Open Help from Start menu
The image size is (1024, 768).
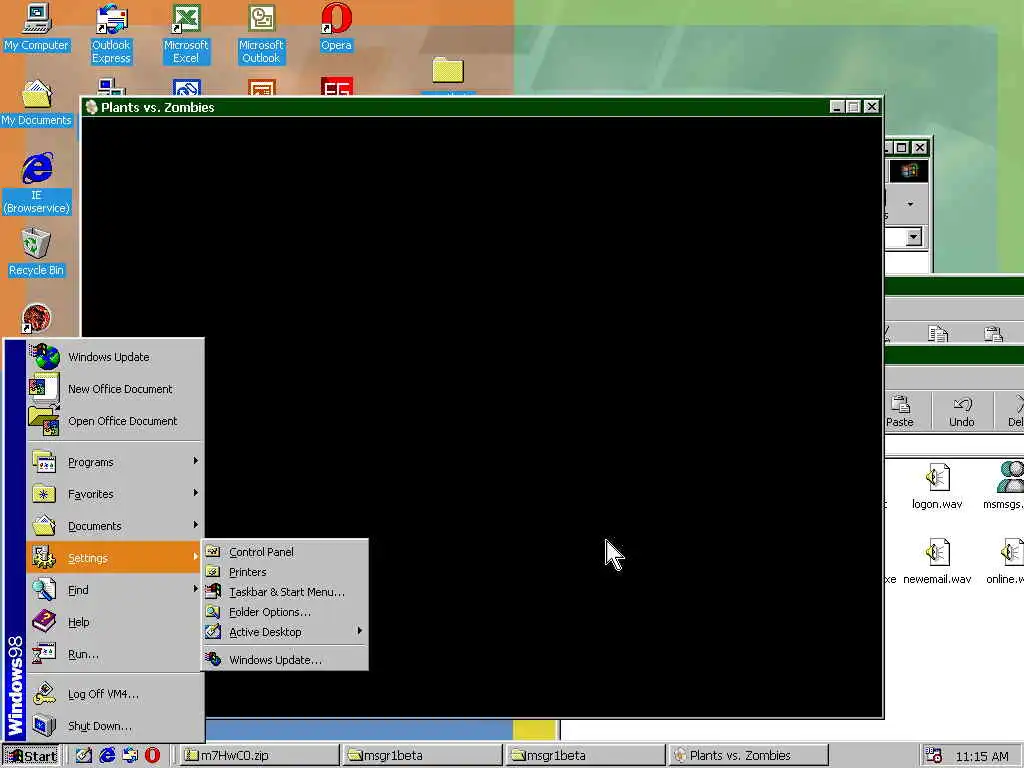click(115, 622)
